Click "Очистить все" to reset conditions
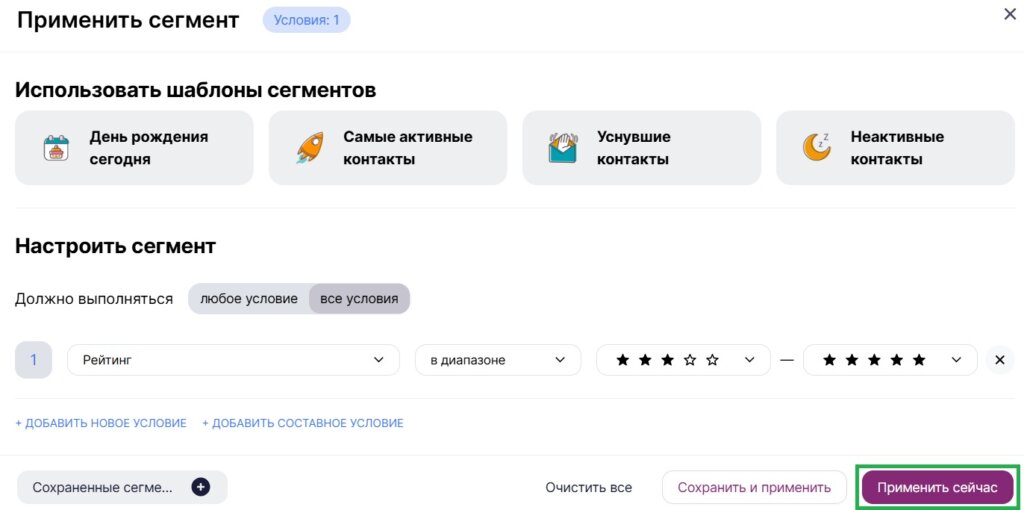 coord(588,487)
